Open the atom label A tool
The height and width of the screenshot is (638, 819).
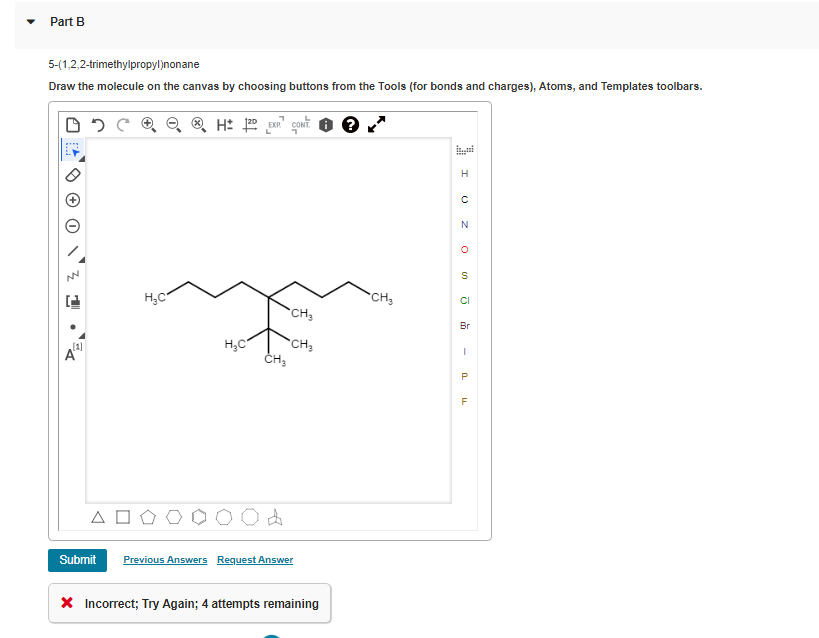(x=70, y=353)
